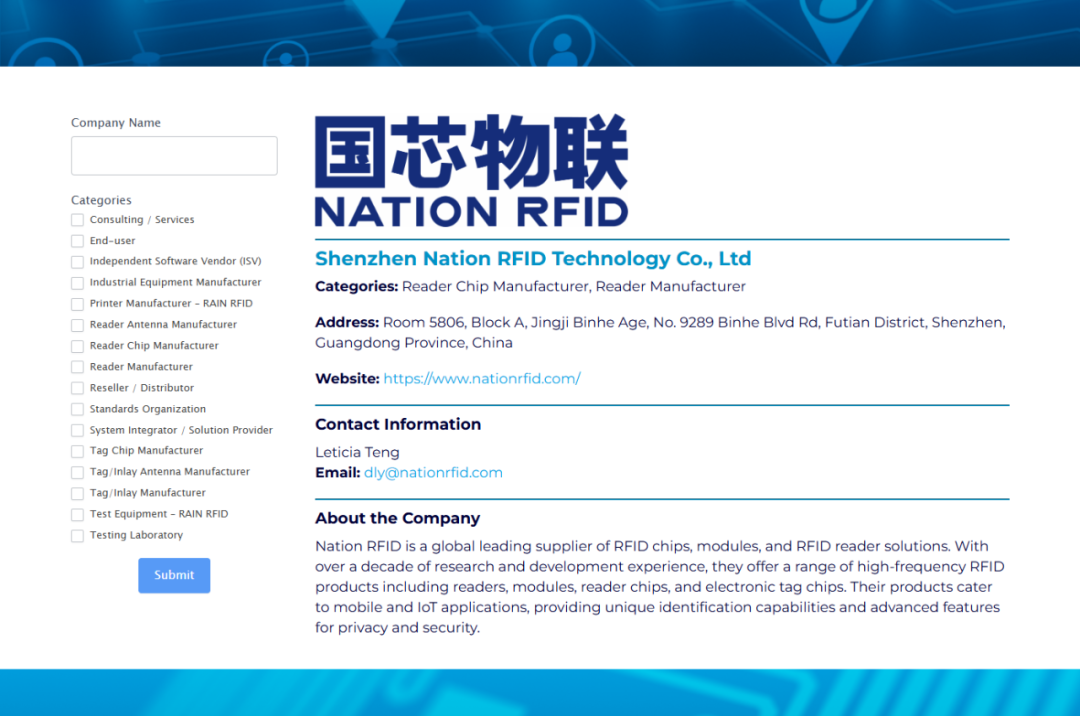This screenshot has width=1080, height=716.
Task: Enable the End-user category checkbox
Action: tap(78, 241)
